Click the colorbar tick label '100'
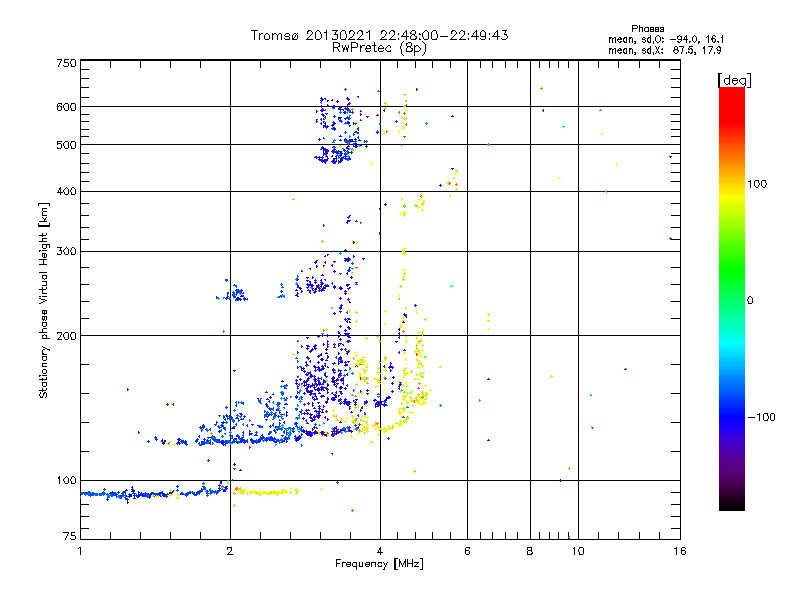Image resolution: width=800 pixels, height=600 pixels. pos(757,184)
